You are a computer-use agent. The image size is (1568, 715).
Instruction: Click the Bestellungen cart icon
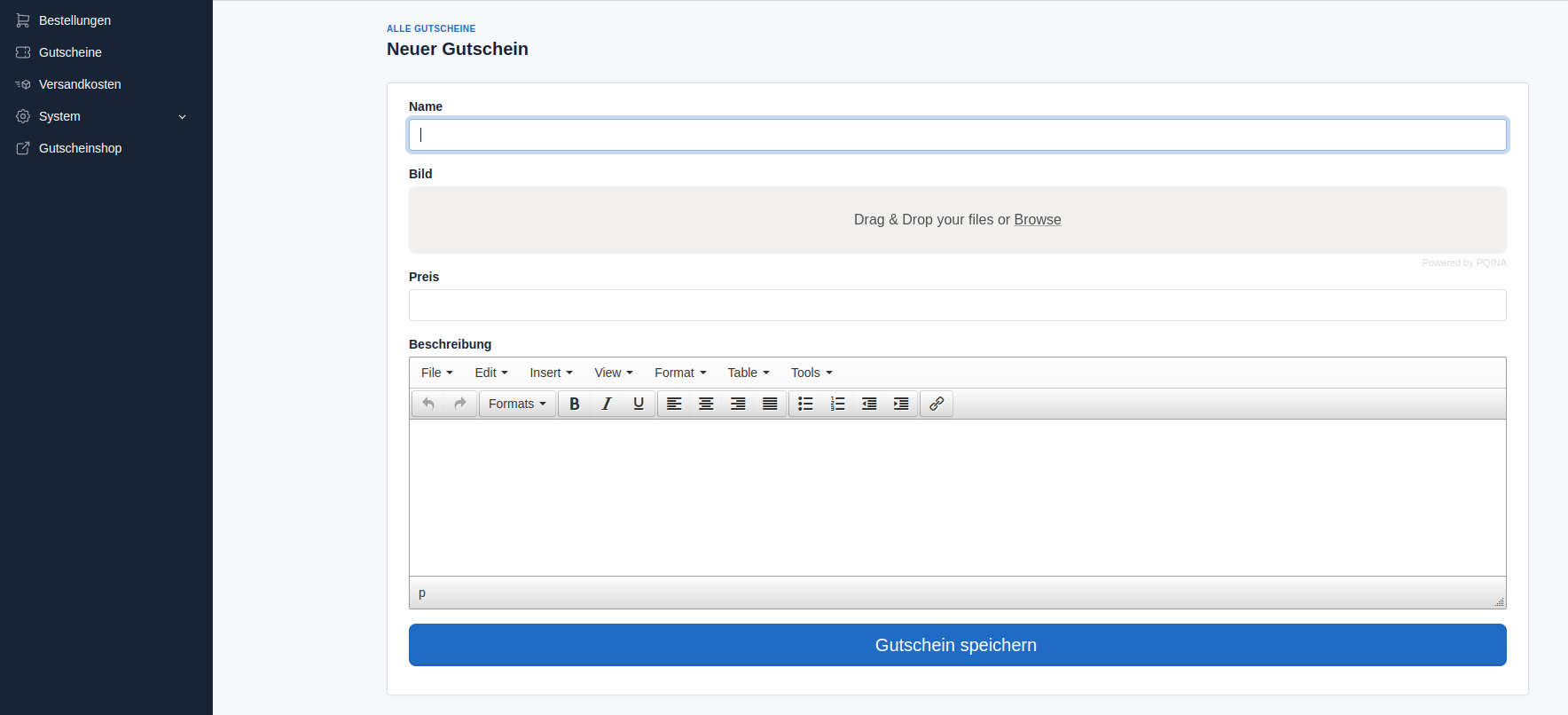pyautogui.click(x=23, y=20)
